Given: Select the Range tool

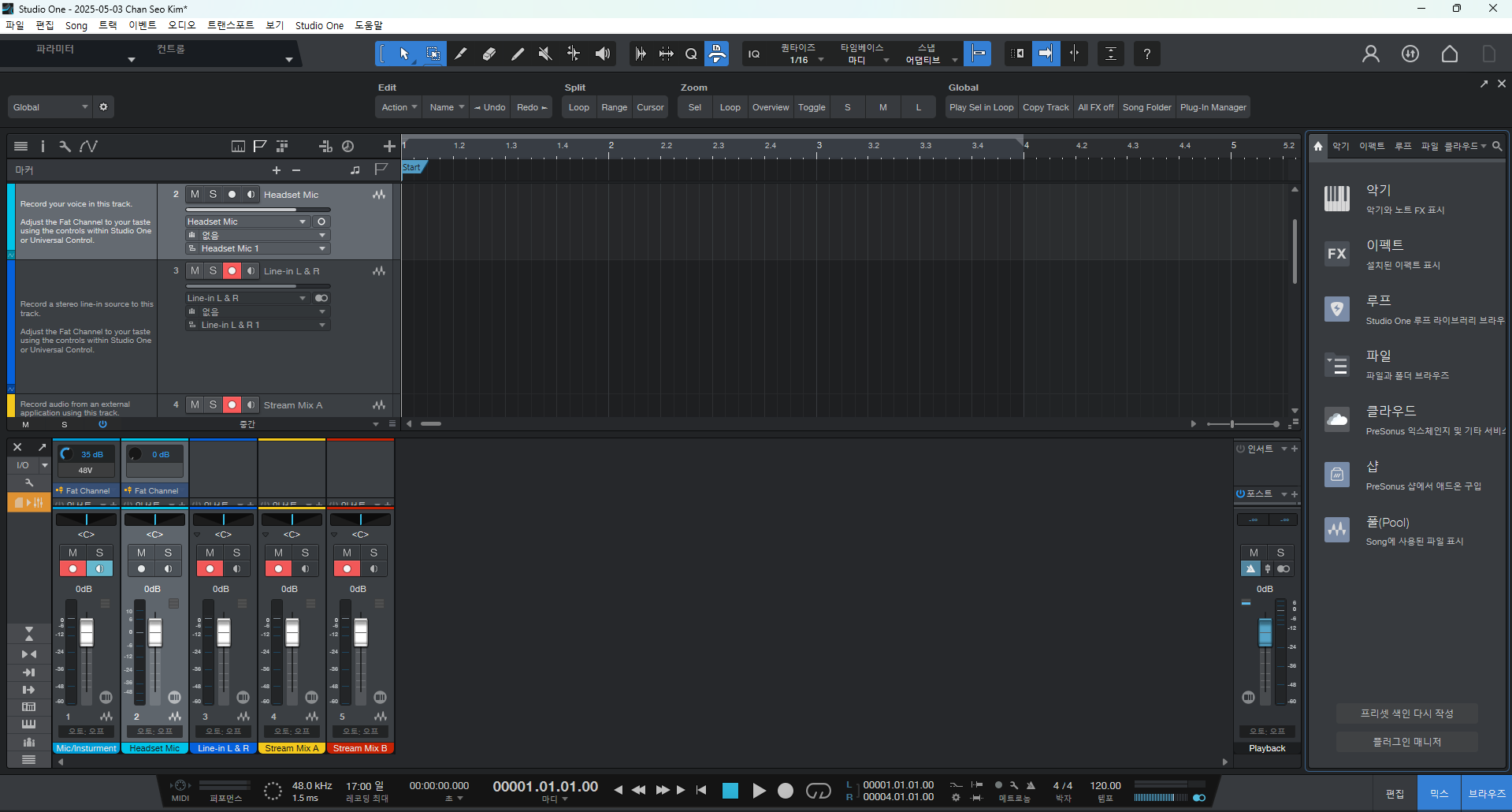Looking at the screenshot, I should tap(433, 54).
